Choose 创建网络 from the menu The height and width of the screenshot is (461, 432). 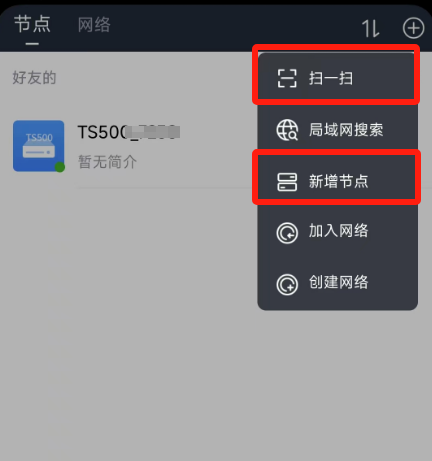coord(337,283)
